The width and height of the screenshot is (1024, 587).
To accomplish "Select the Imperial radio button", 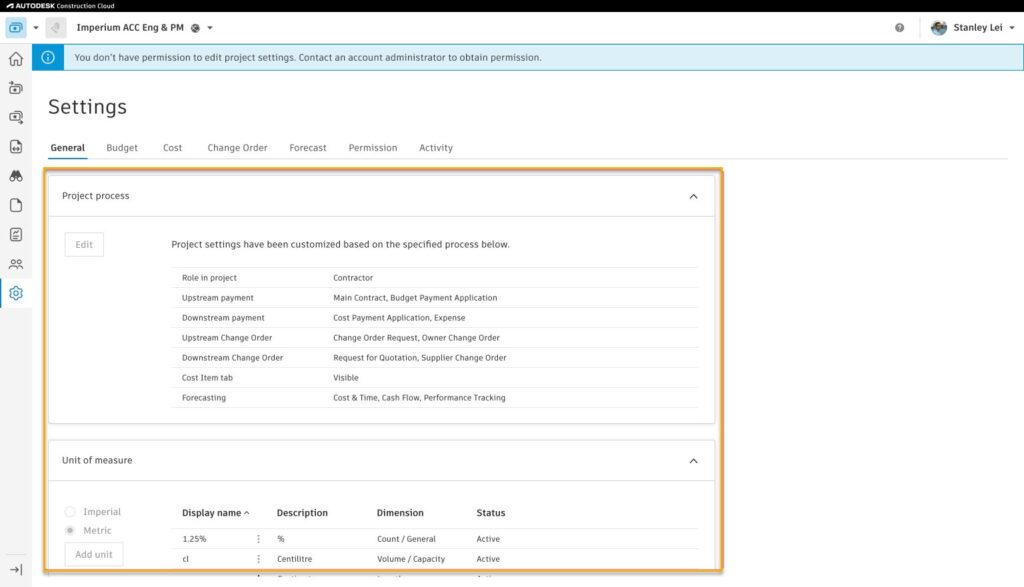I will tap(70, 512).
